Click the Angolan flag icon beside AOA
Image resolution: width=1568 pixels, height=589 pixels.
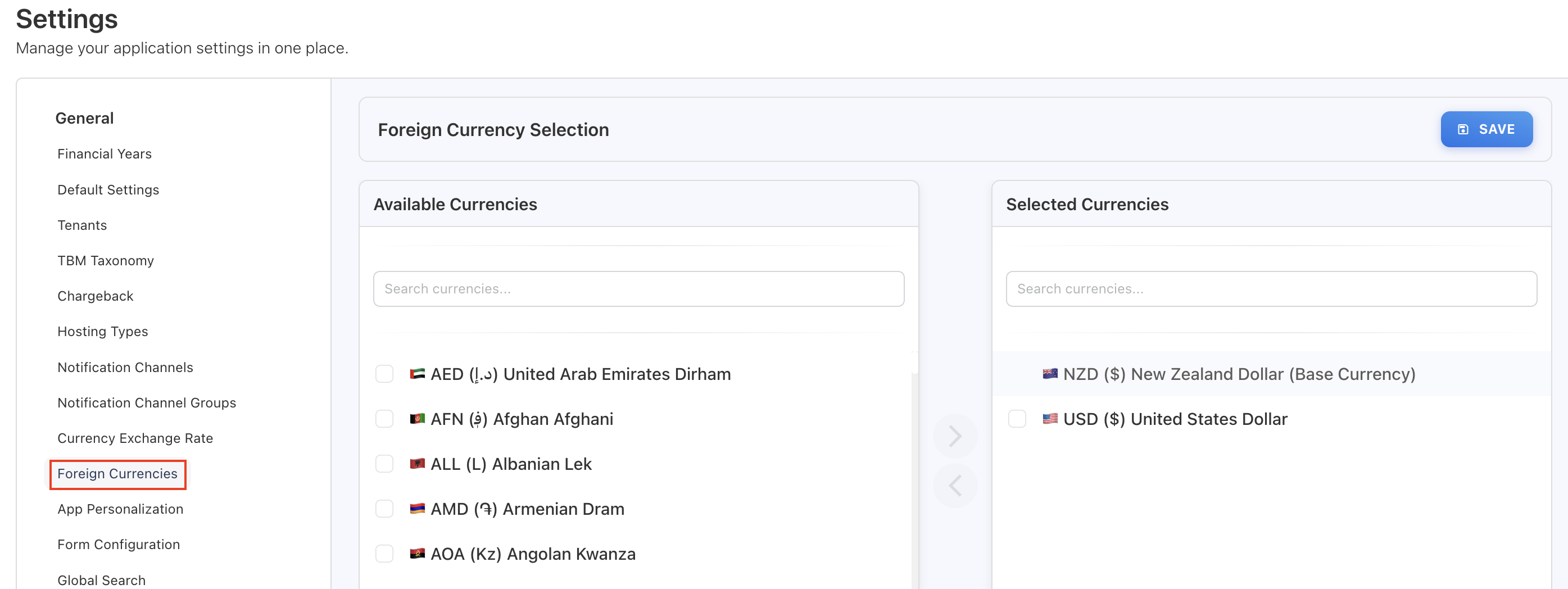[417, 554]
